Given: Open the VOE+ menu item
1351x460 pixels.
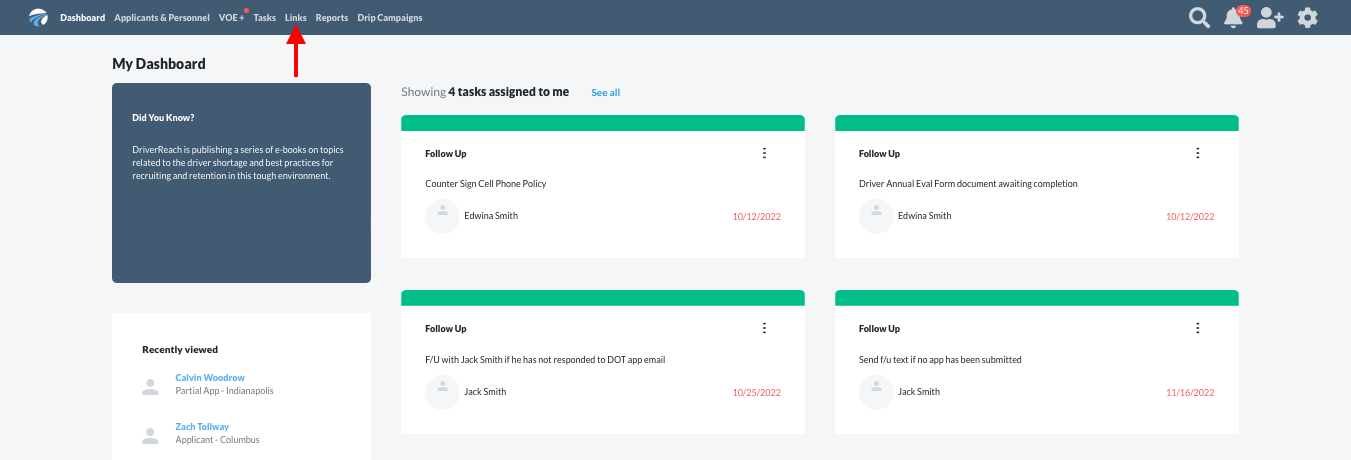Looking at the screenshot, I should tap(232, 18).
